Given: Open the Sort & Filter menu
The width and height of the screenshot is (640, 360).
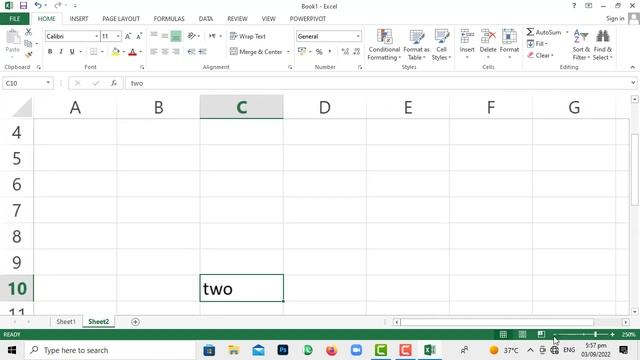Looking at the screenshot, I should [581, 45].
